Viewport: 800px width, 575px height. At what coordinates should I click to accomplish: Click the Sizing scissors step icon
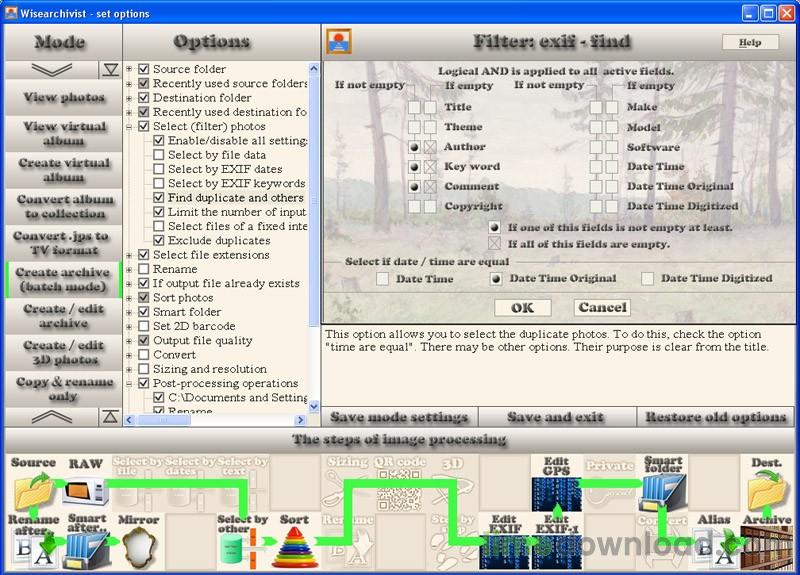coord(345,489)
